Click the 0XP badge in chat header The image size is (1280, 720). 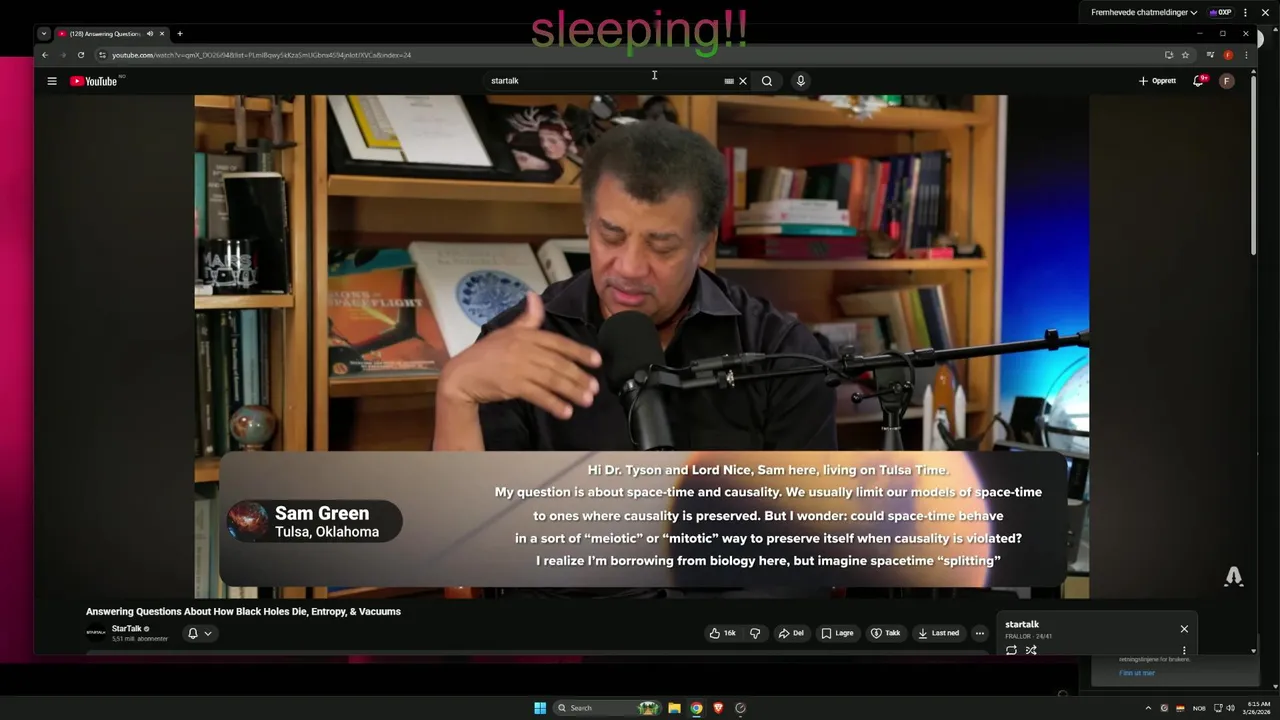point(1220,13)
